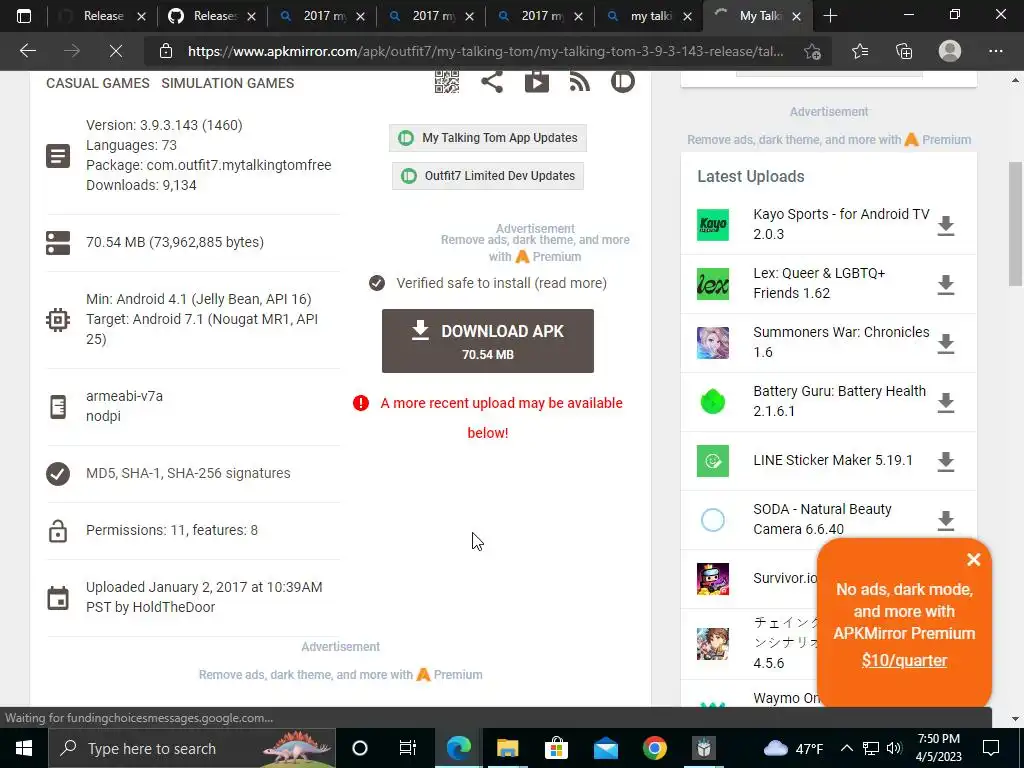Stop loading the page
Viewport: 1024px width, 768px height.
point(116,51)
